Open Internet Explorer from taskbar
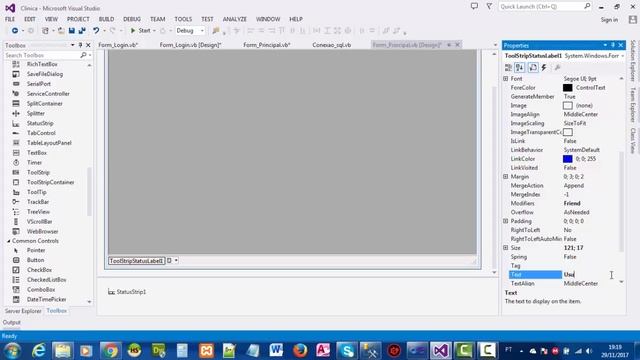The height and width of the screenshot is (360, 640). 38,351
